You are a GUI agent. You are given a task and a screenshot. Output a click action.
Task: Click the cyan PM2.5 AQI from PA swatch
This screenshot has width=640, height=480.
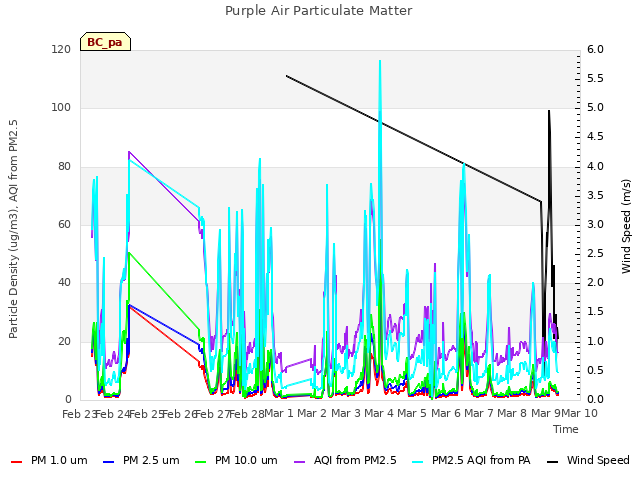pyautogui.click(x=418, y=462)
